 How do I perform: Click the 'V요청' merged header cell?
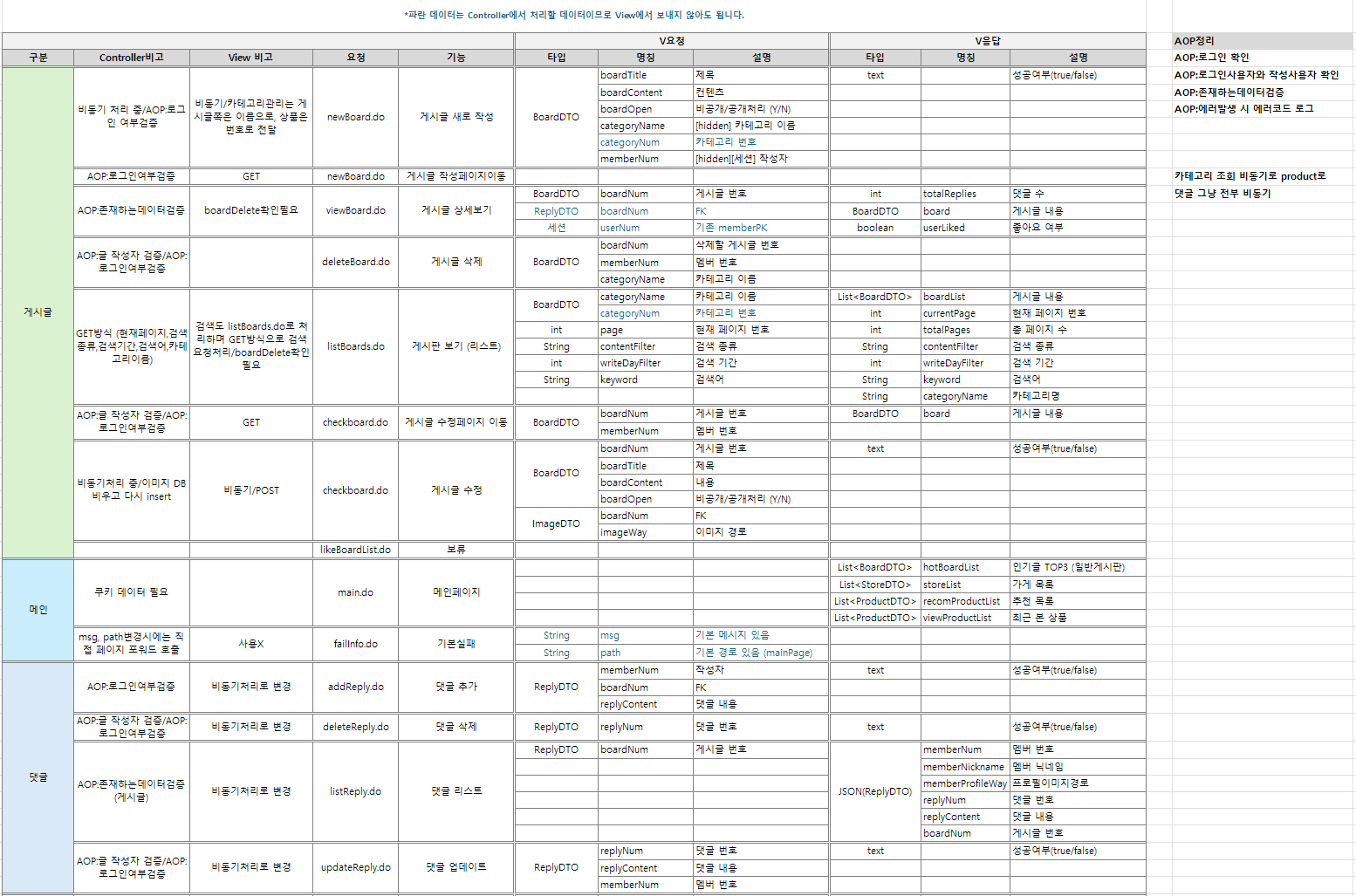[x=672, y=41]
